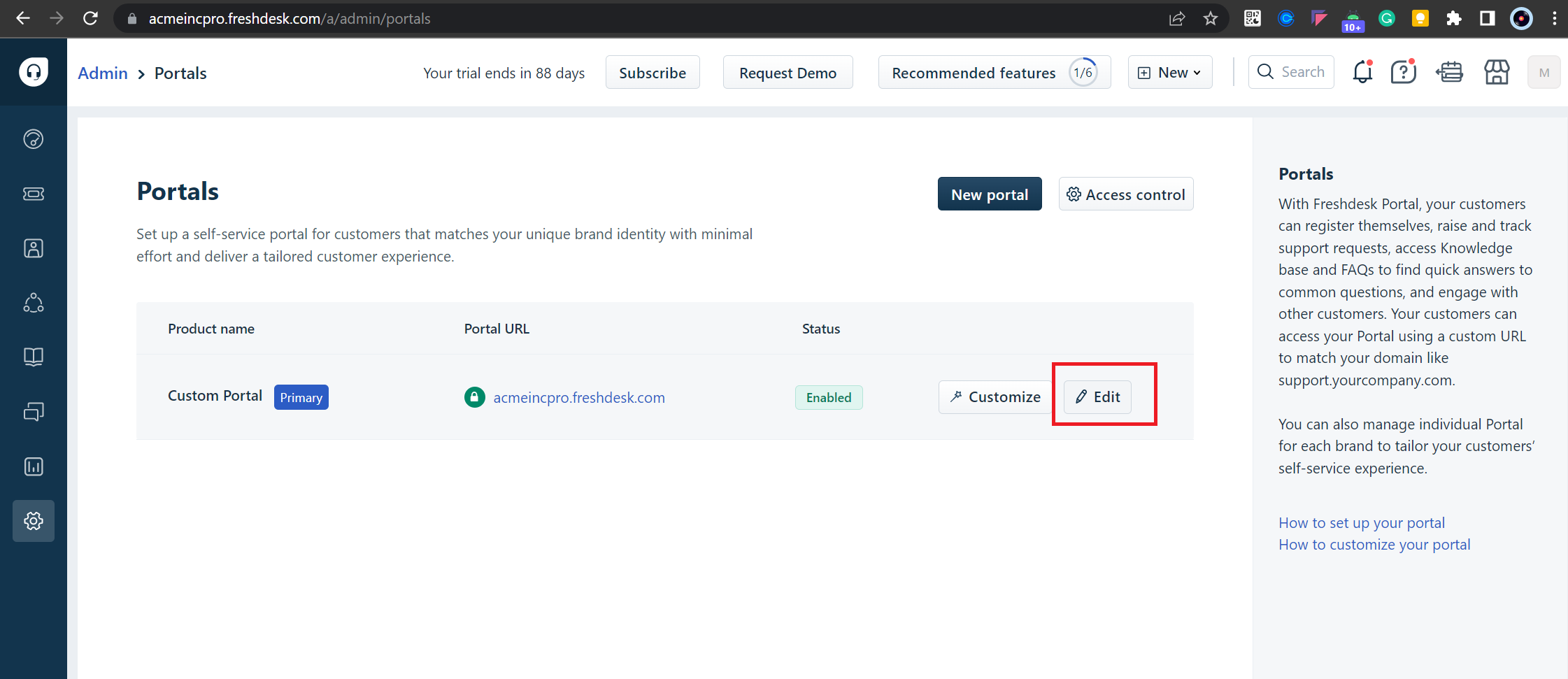Click the Request Demo button
Image resolution: width=1568 pixels, height=679 pixels.
click(x=787, y=72)
